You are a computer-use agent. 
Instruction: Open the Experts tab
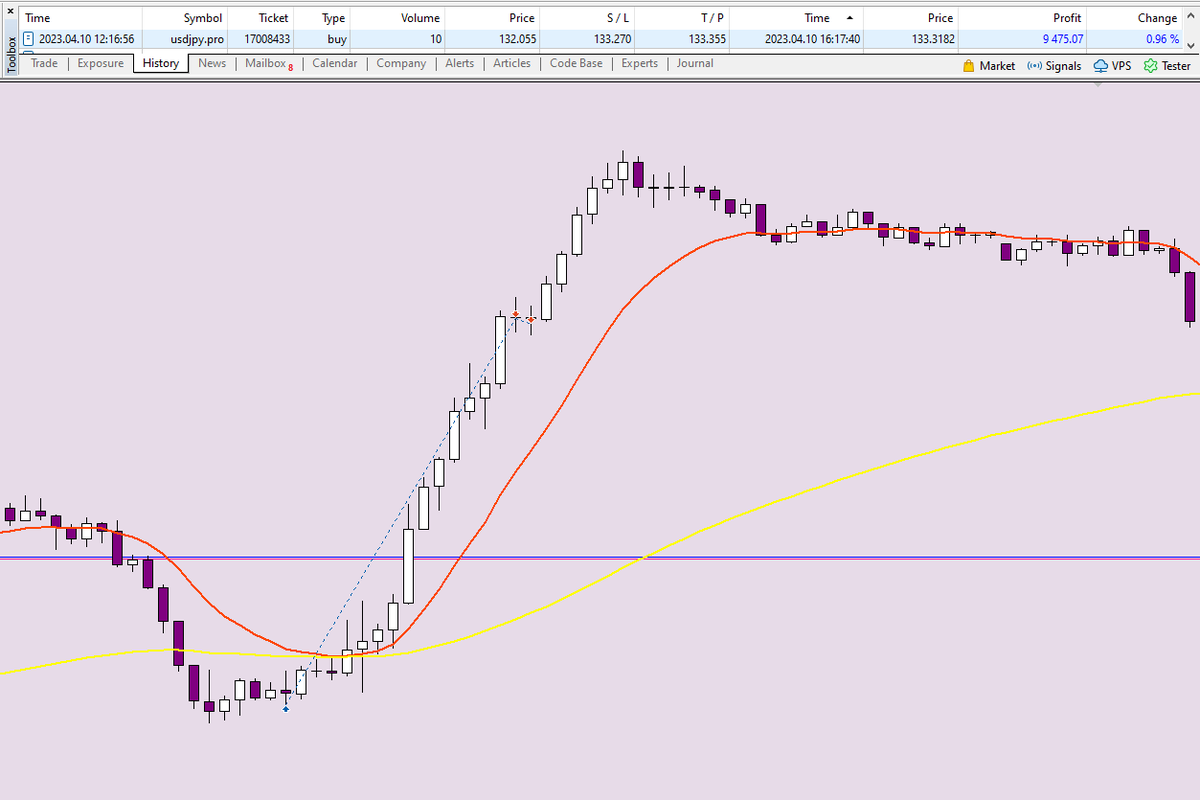pyautogui.click(x=640, y=63)
